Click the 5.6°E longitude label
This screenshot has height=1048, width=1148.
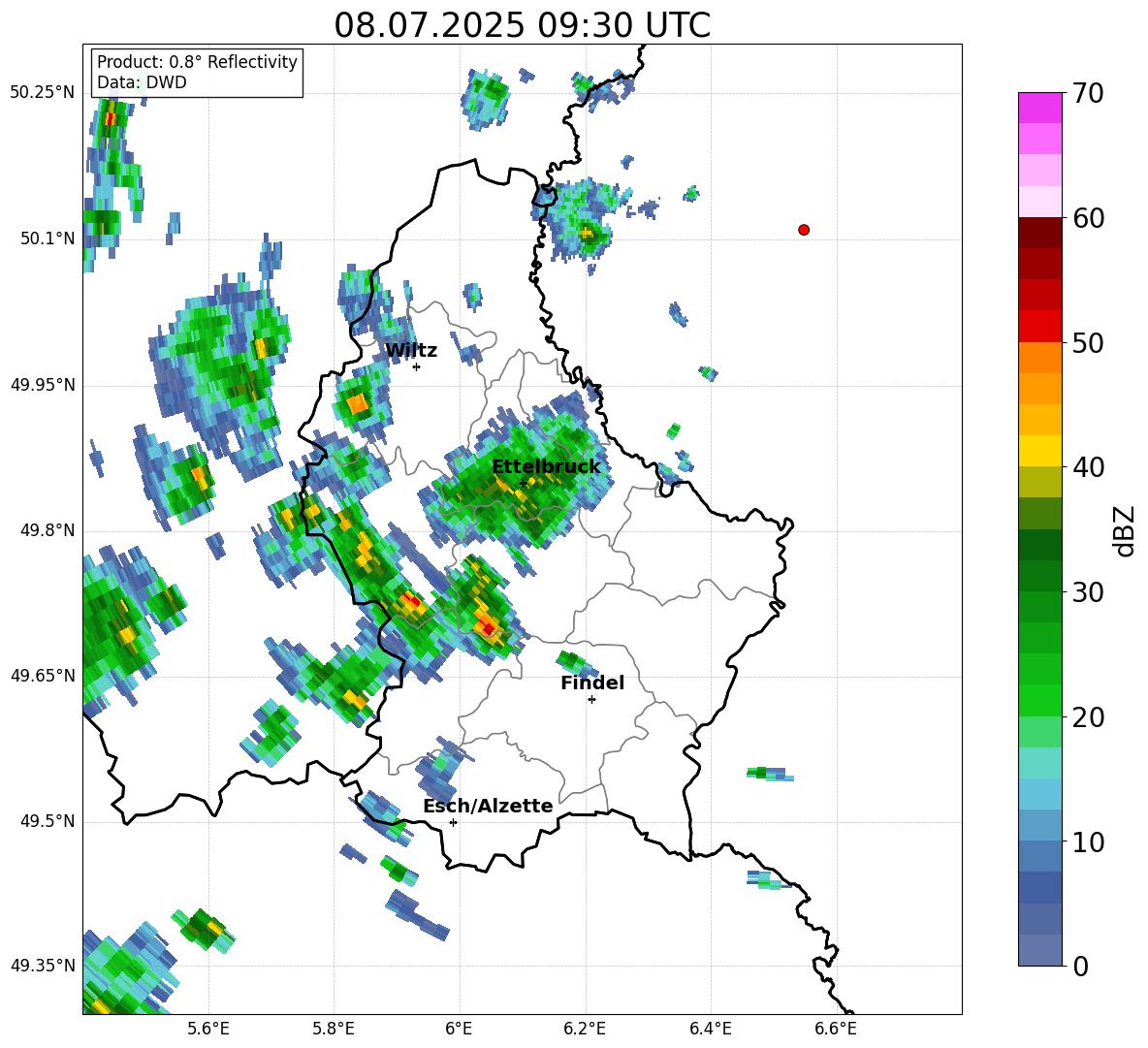(x=208, y=1029)
